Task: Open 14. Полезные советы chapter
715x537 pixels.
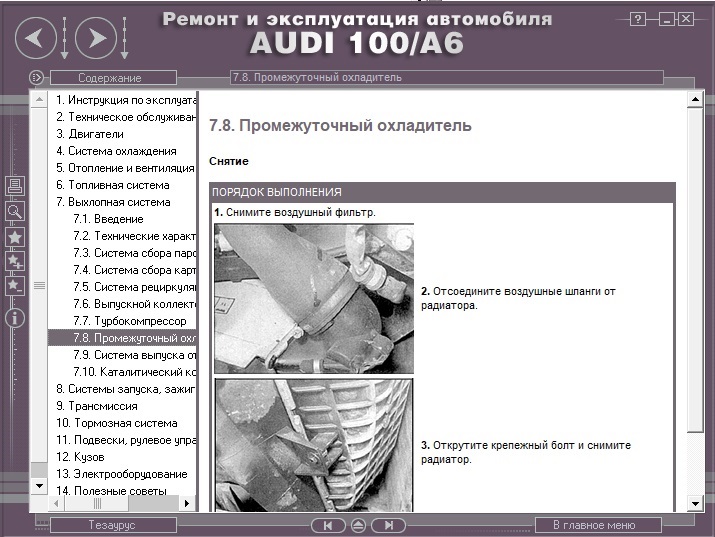Action: coord(111,491)
